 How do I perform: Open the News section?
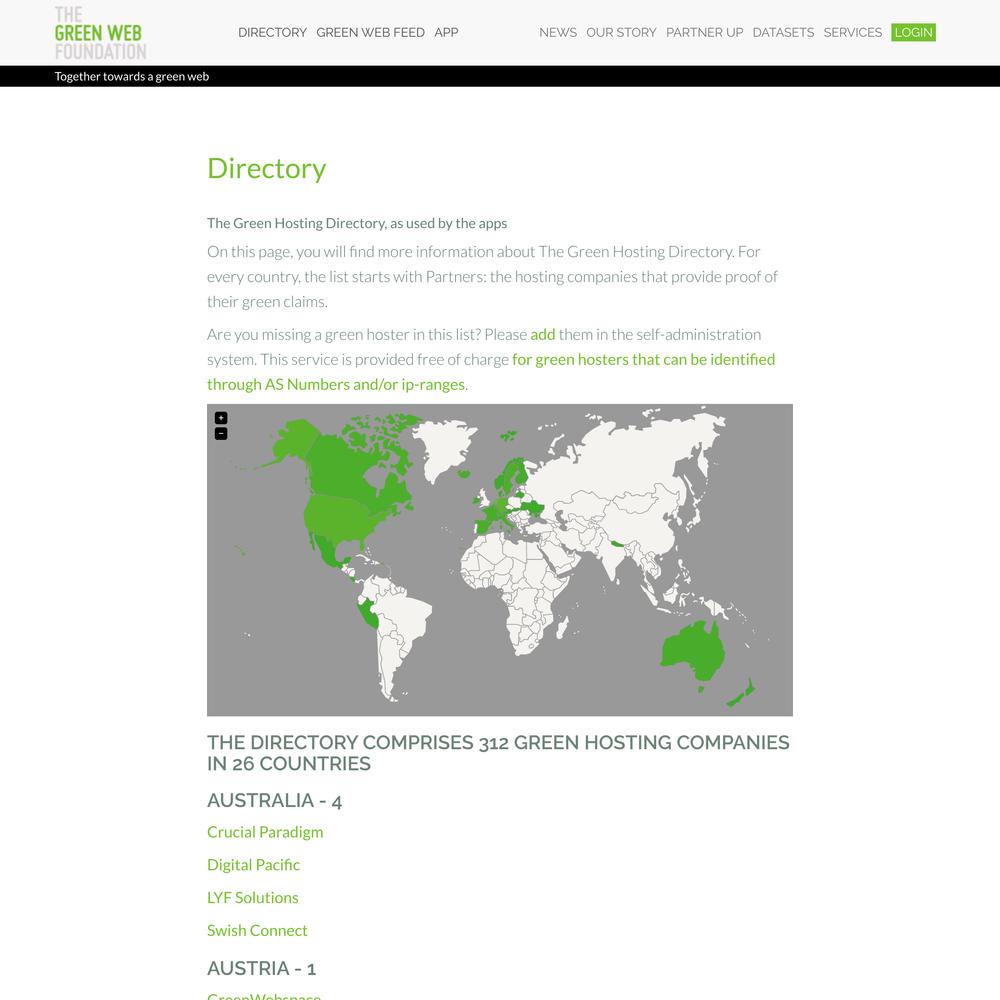tap(558, 33)
